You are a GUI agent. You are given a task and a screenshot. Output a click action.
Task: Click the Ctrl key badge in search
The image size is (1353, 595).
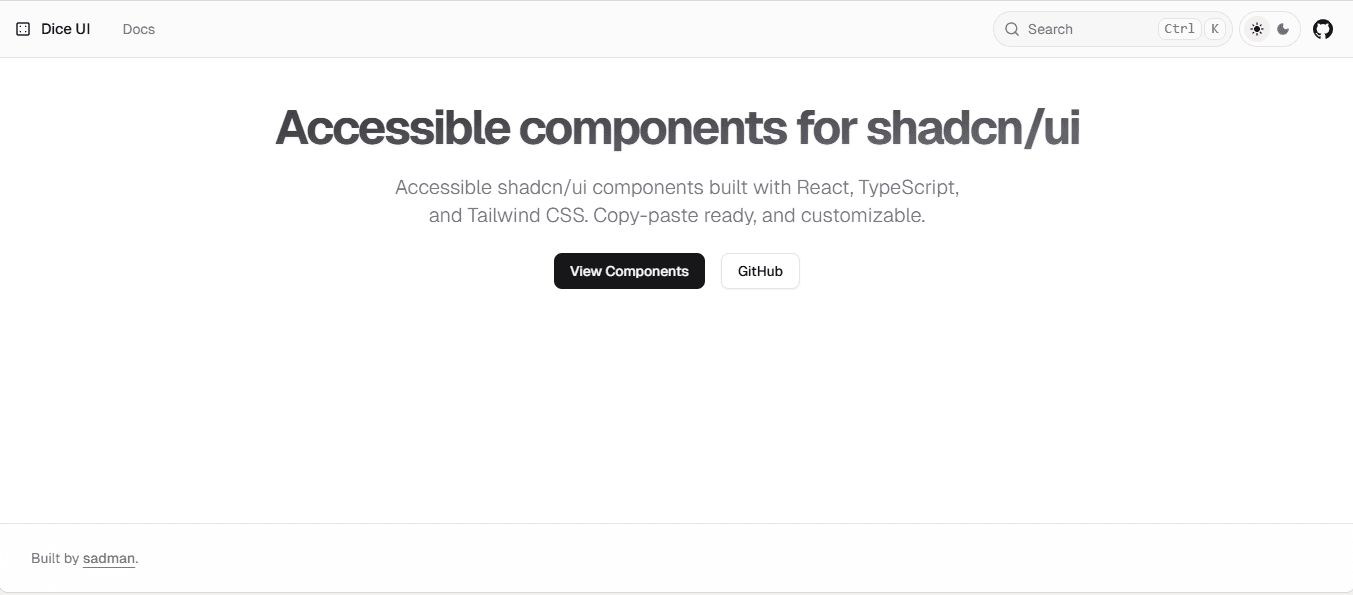coord(1179,29)
